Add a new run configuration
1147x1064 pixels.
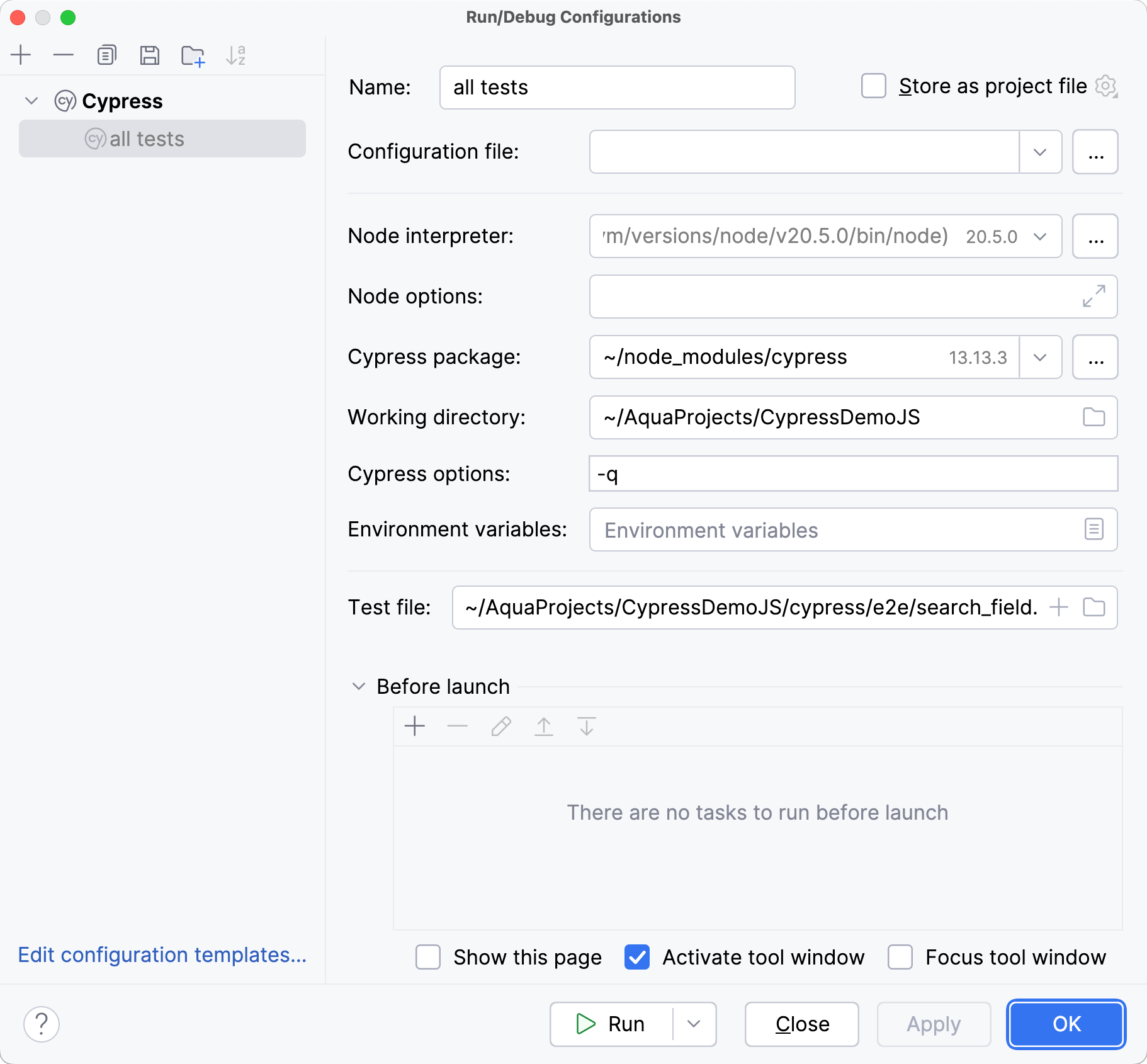[x=21, y=55]
